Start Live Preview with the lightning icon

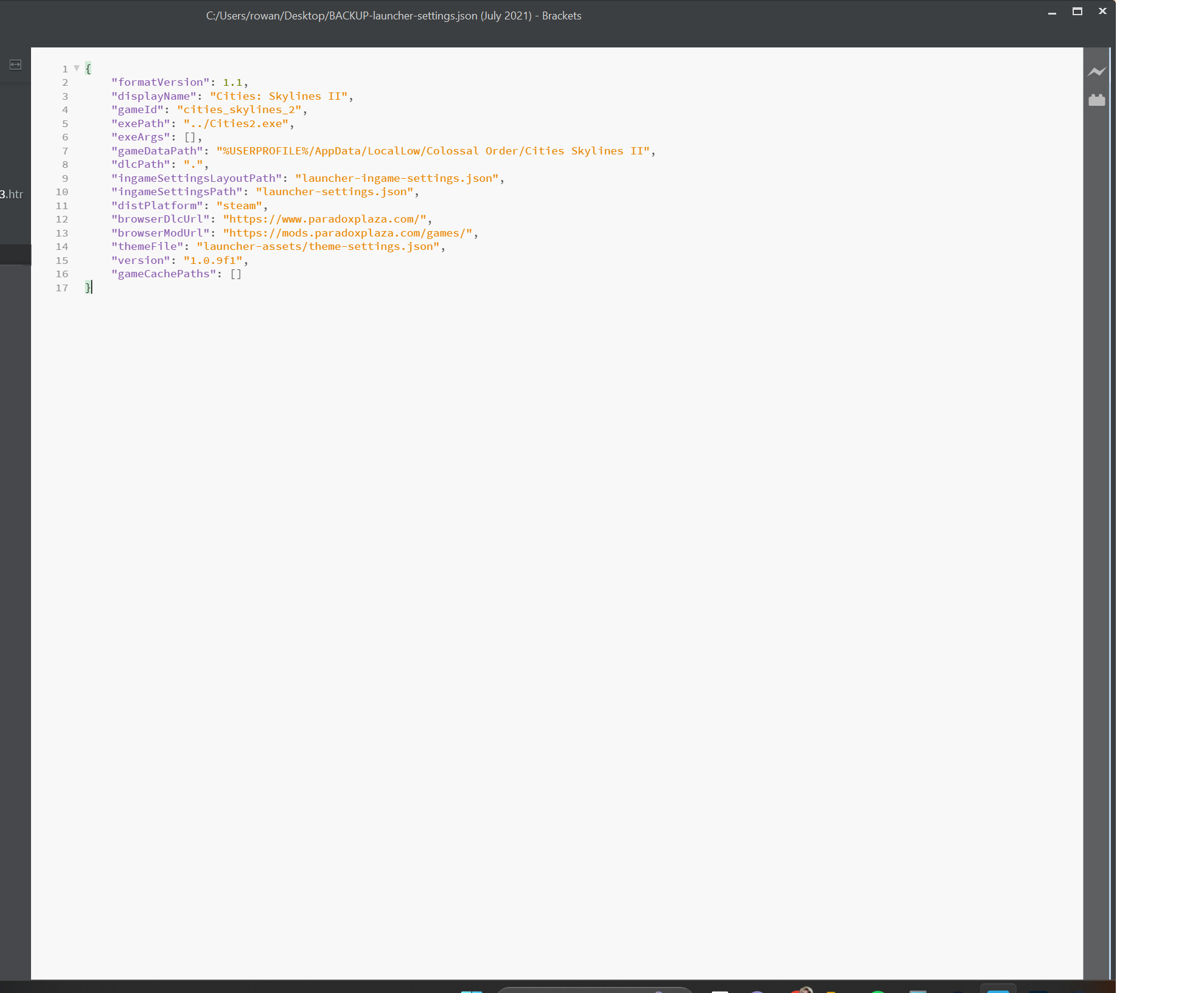tap(1096, 72)
